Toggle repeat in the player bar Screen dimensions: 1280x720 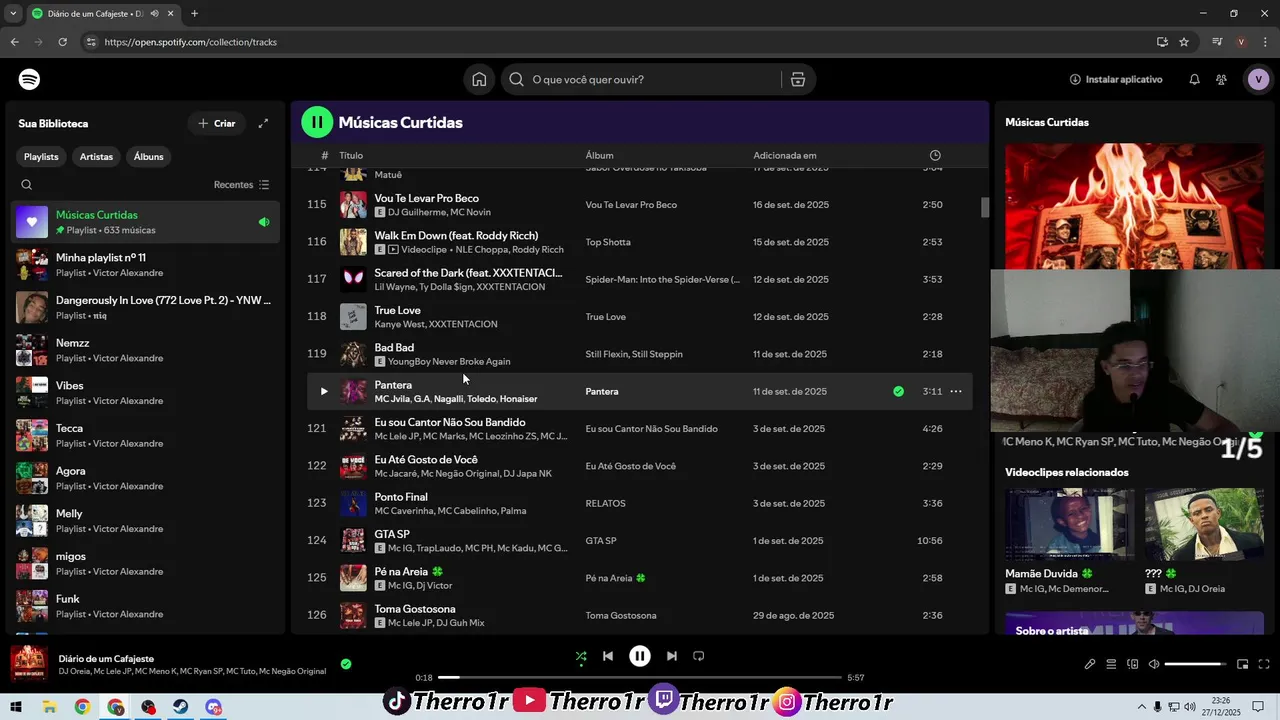(699, 656)
